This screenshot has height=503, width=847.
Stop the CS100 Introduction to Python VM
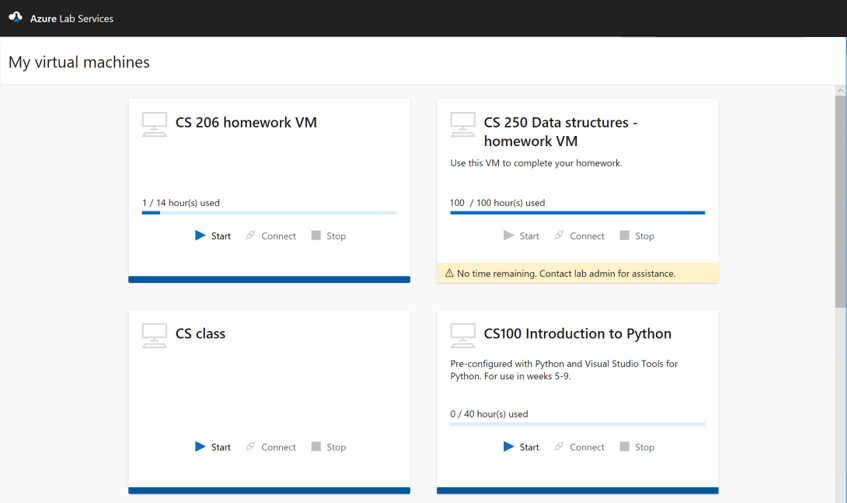636,447
